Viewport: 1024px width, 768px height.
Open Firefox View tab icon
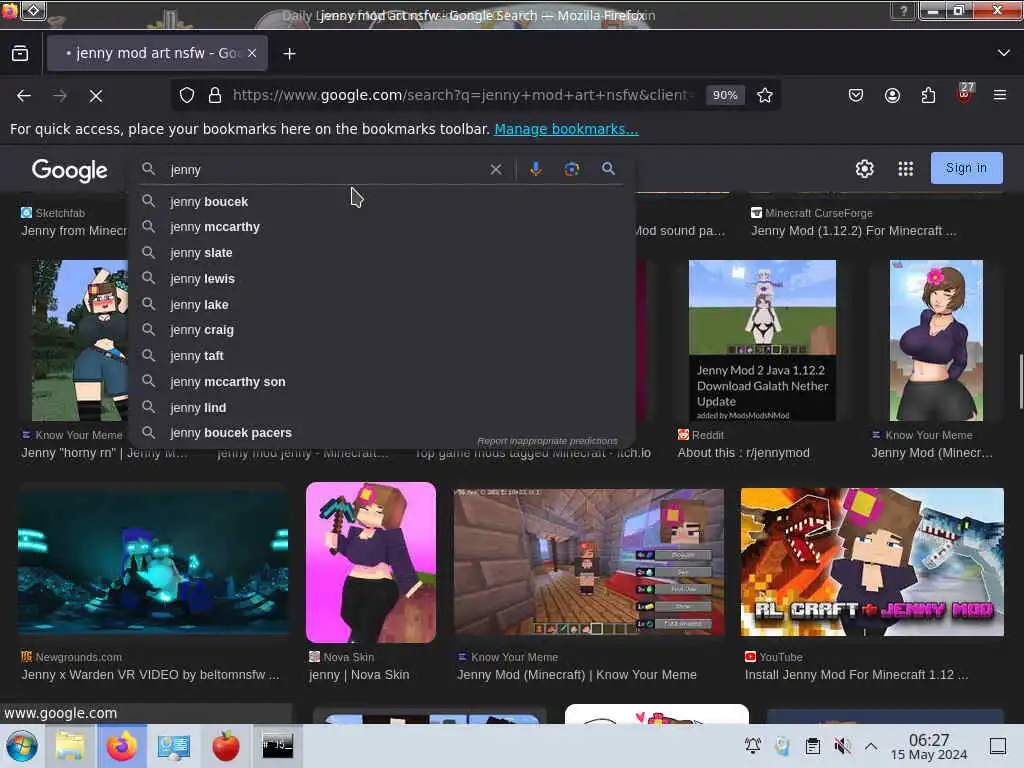pyautogui.click(x=20, y=54)
